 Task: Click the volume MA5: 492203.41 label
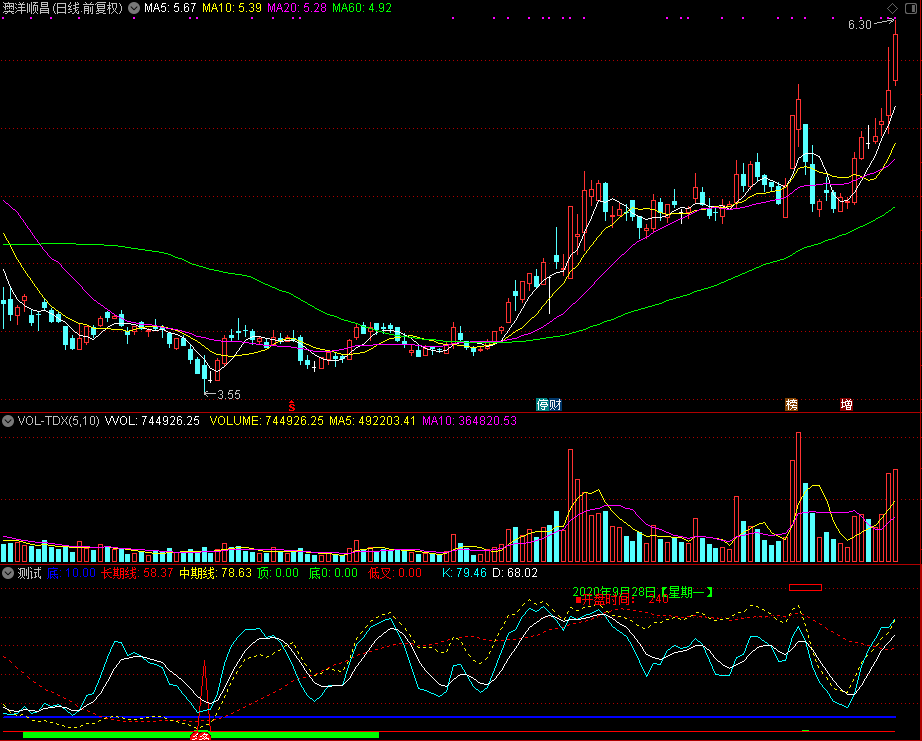coord(372,421)
